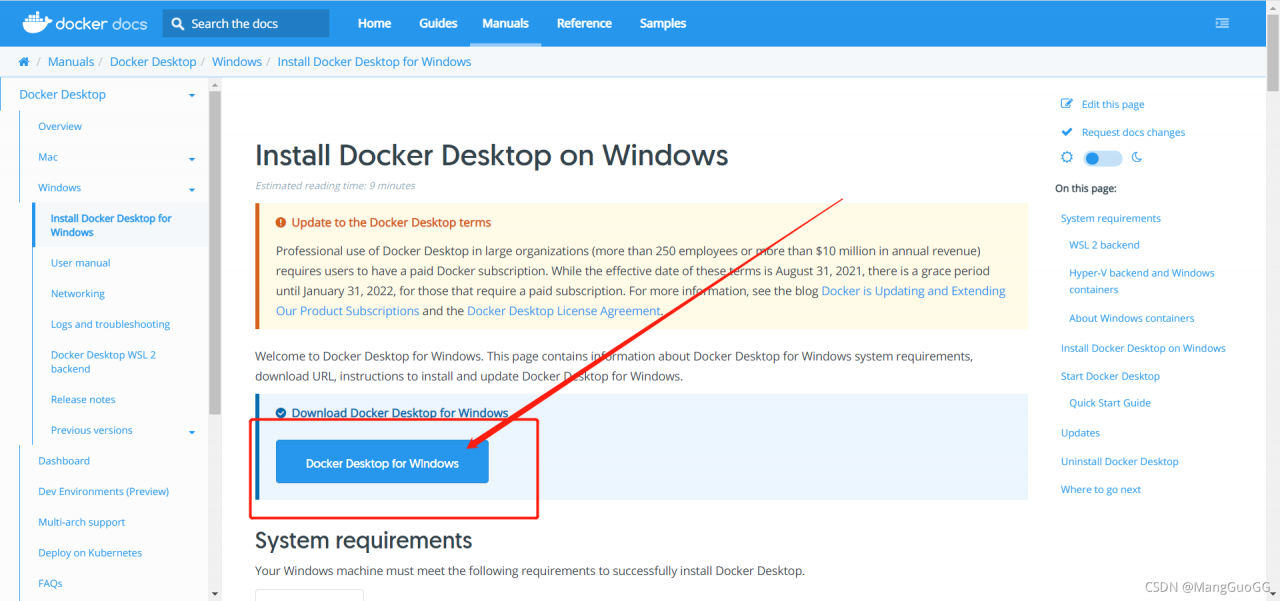Toggle the dark mode switch
The height and width of the screenshot is (601, 1280).
[1101, 157]
